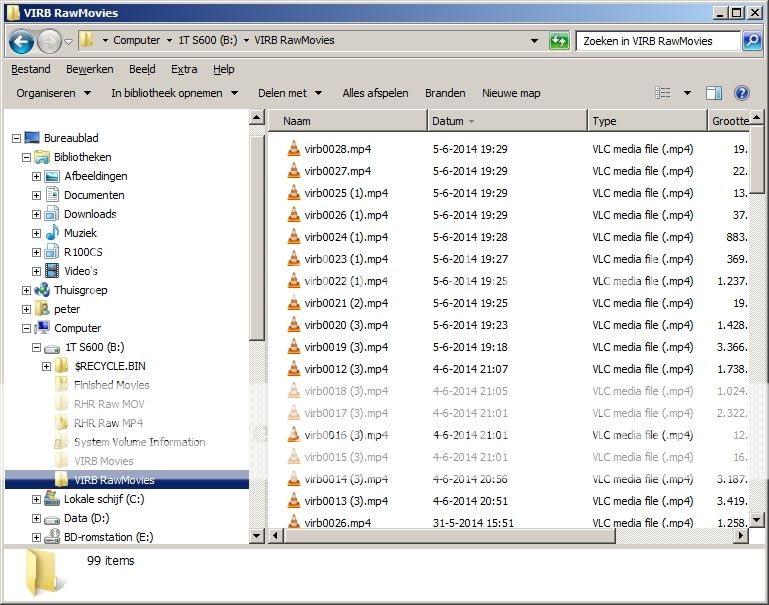Click the search magnifier icon
Viewport: 769px width, 605px height.
pos(752,41)
